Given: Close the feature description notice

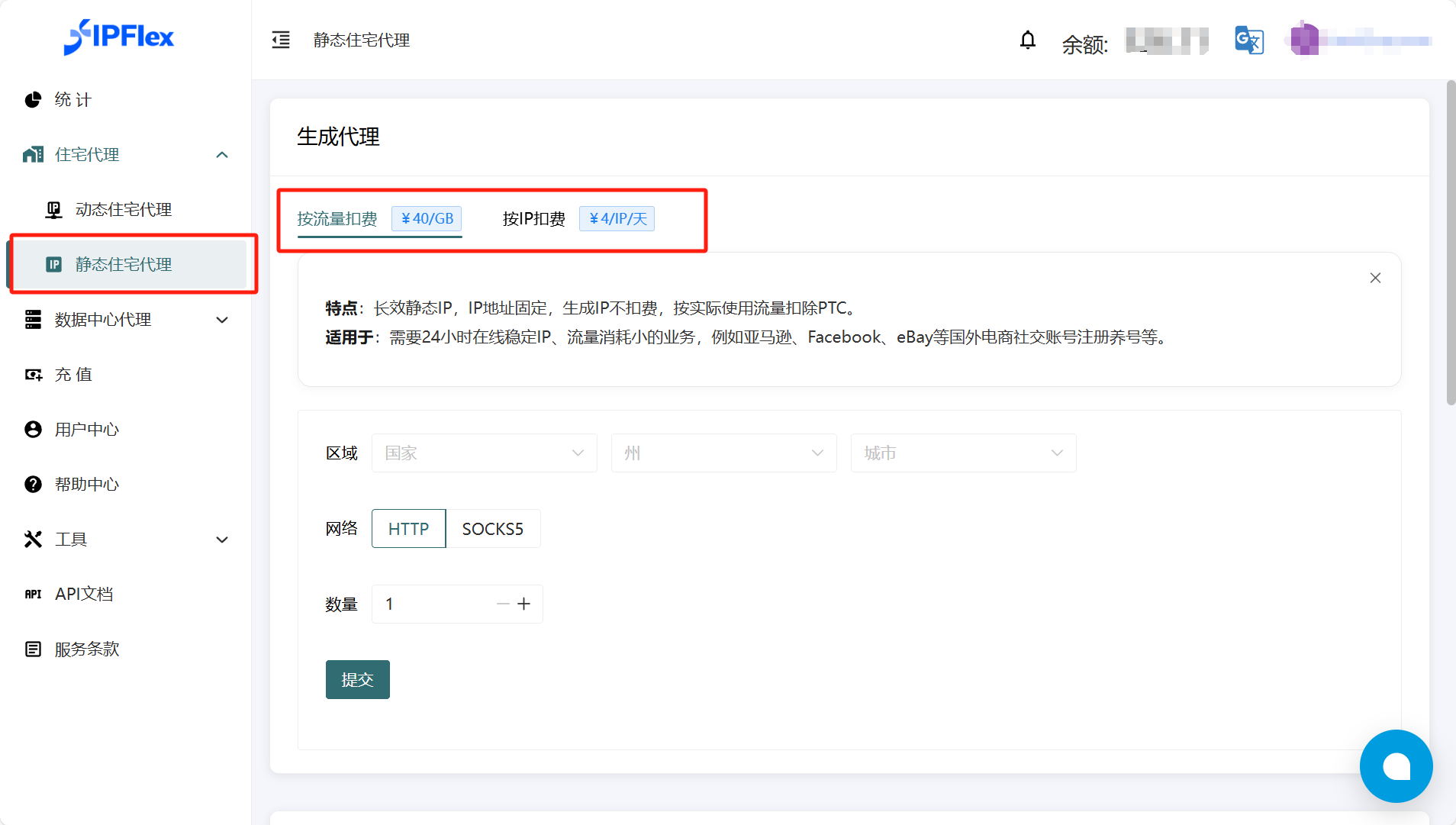Looking at the screenshot, I should [1375, 278].
